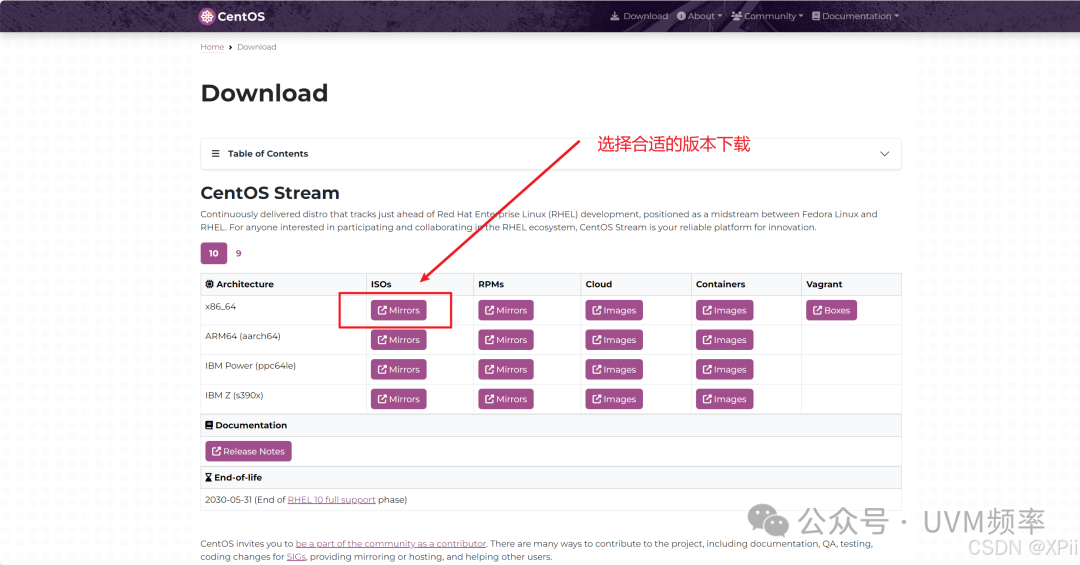Open x86_64 Vagrant Boxes button
The image size is (1080, 565).
coord(831,310)
